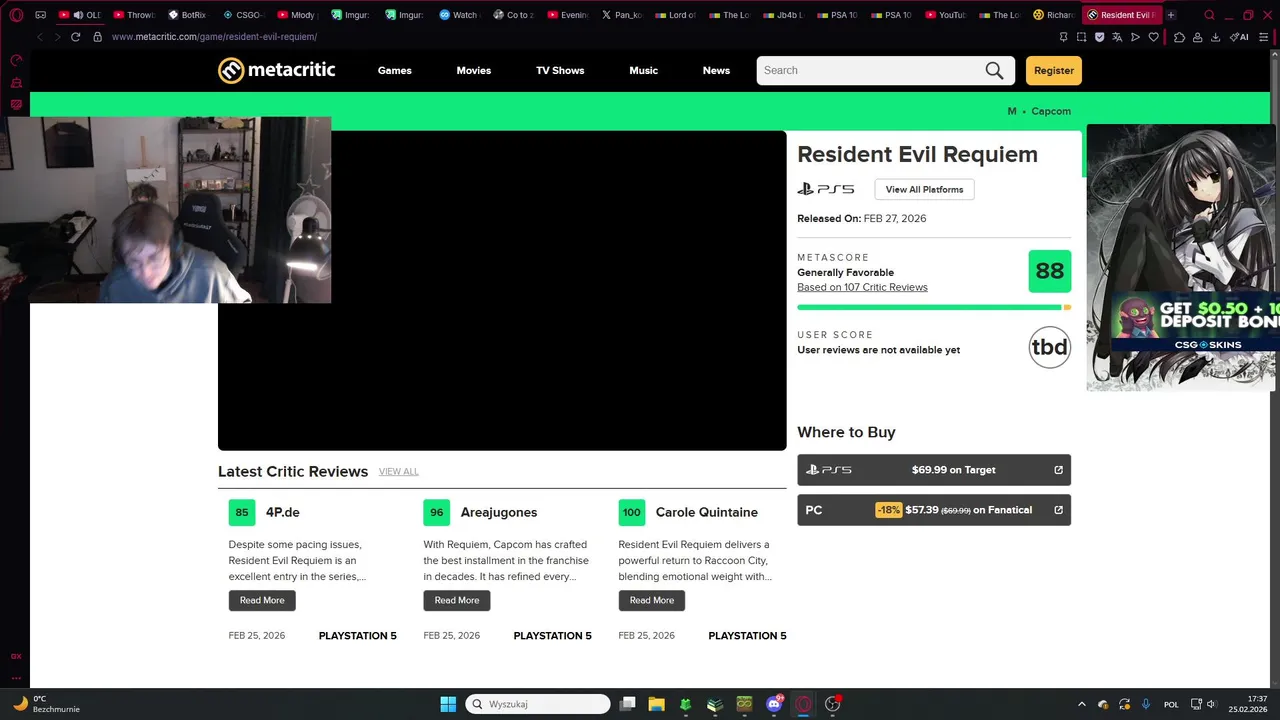
Task: Open the Easy Setup sliders icon
Action: click(1263, 37)
